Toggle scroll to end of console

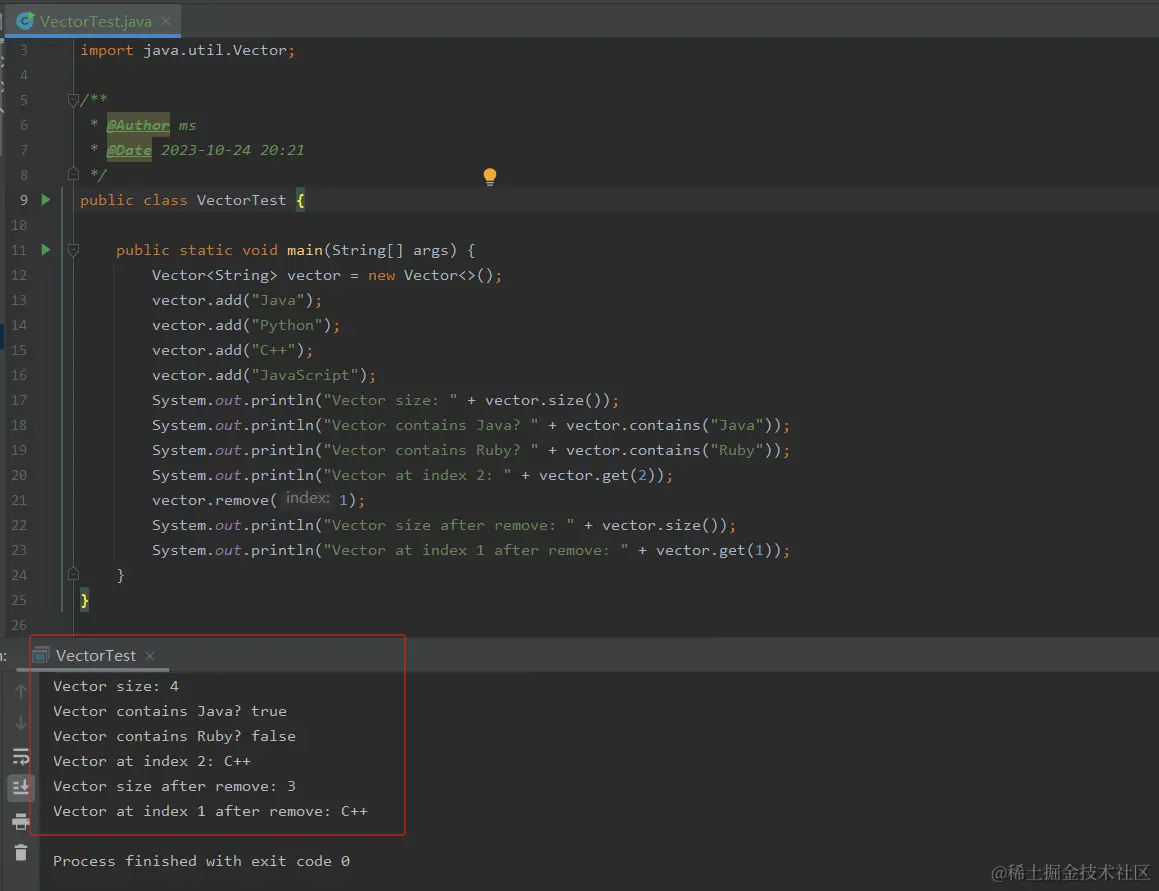click(x=21, y=787)
